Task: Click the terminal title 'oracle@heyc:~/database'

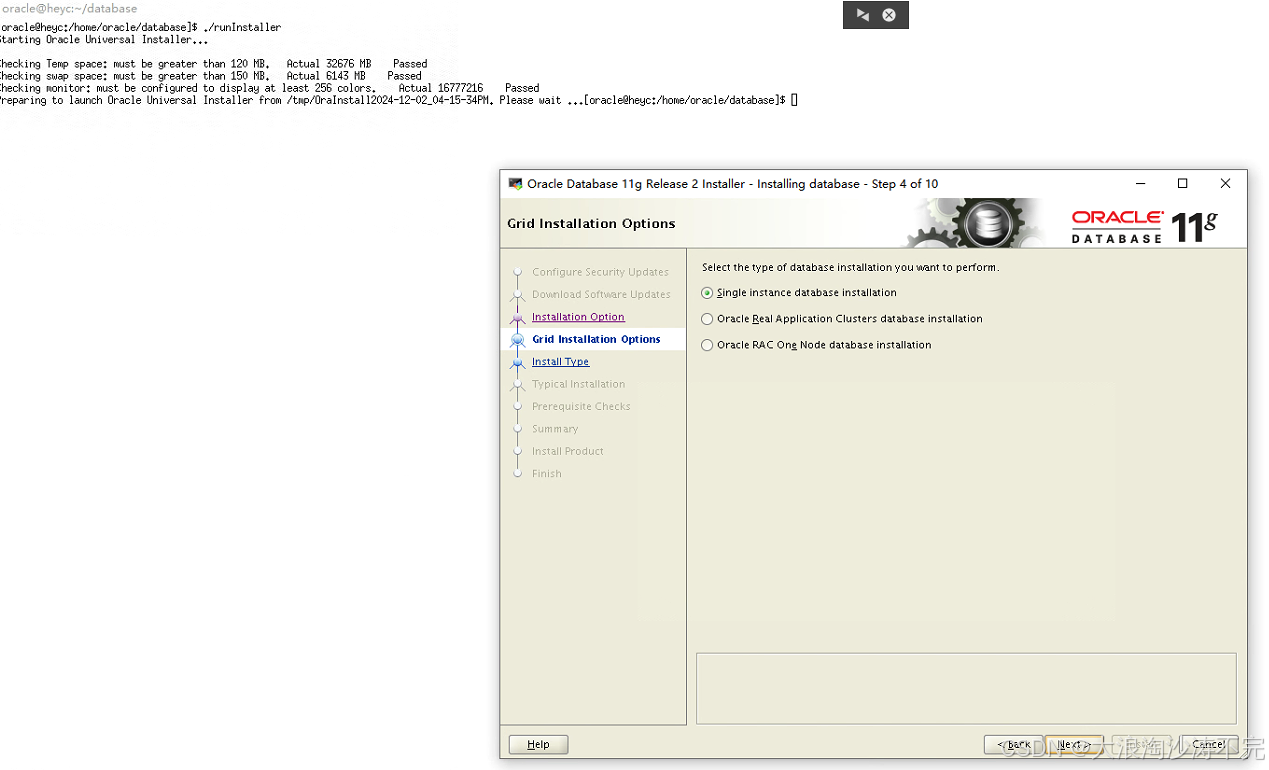Action: click(69, 8)
